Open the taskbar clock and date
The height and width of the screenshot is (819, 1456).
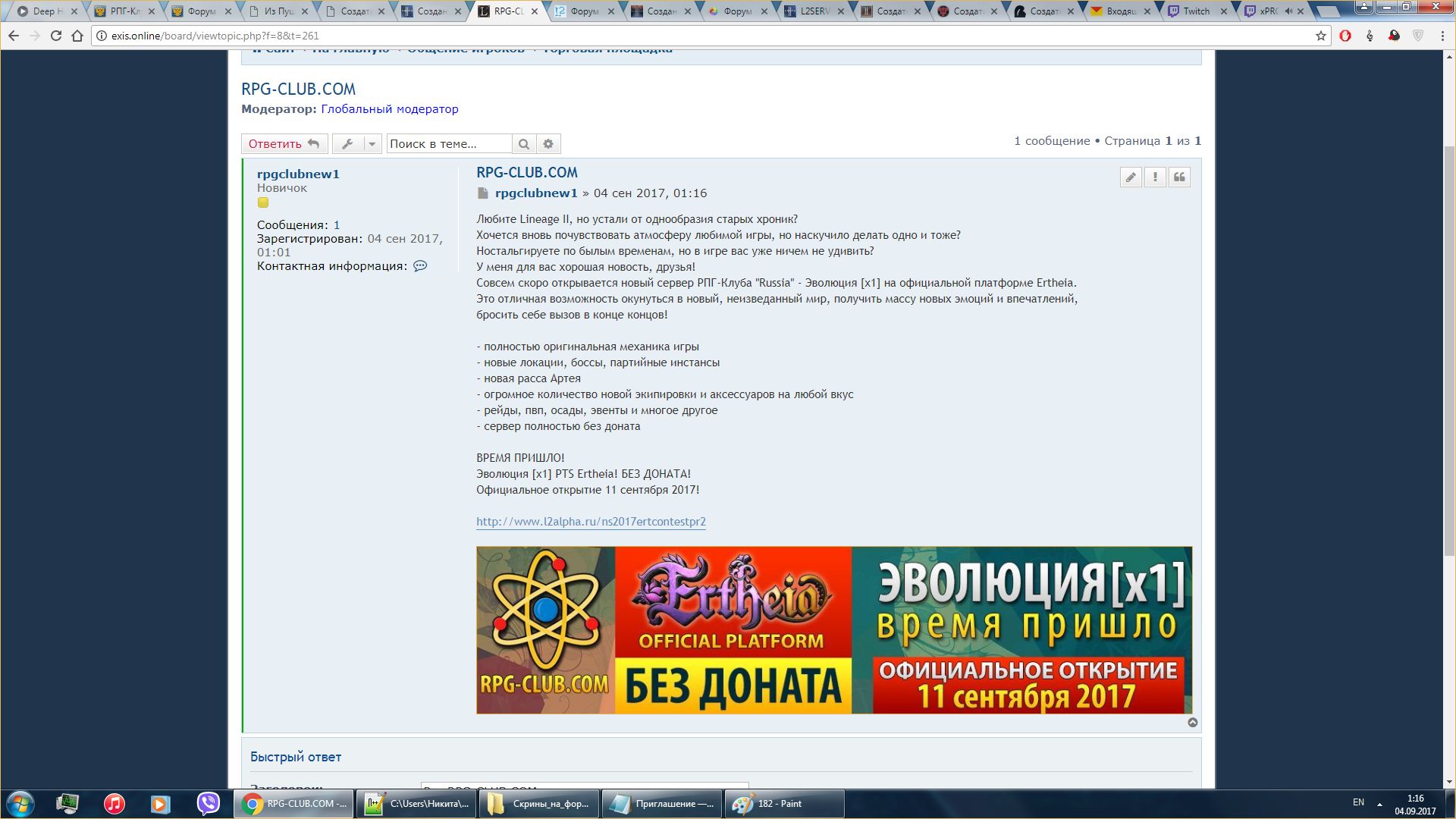pyautogui.click(x=1415, y=805)
